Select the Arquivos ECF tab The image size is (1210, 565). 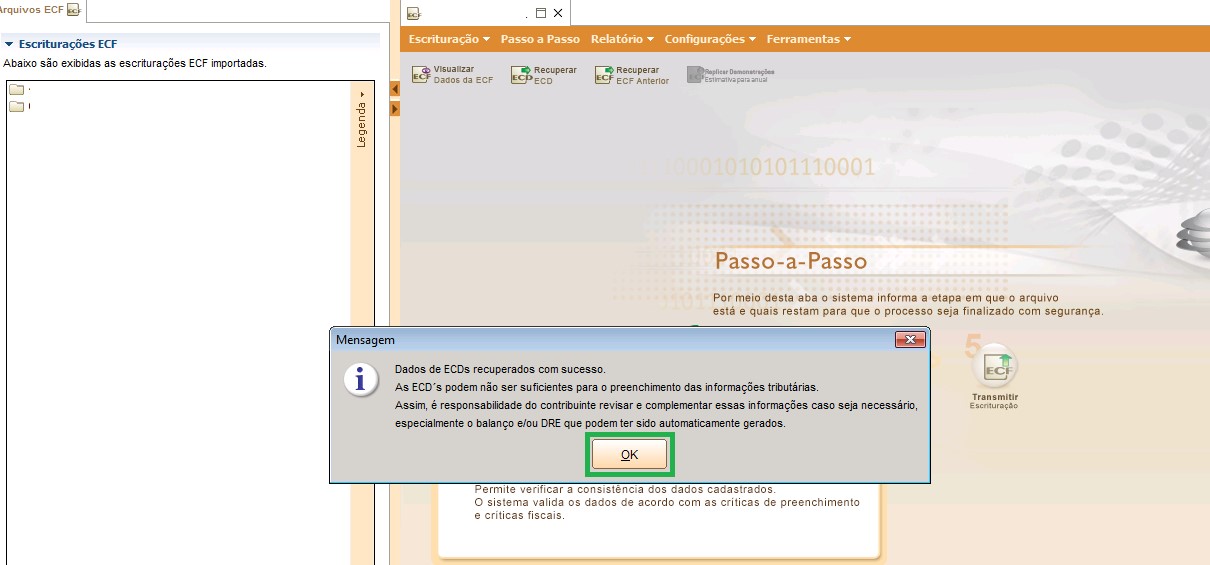click(40, 9)
